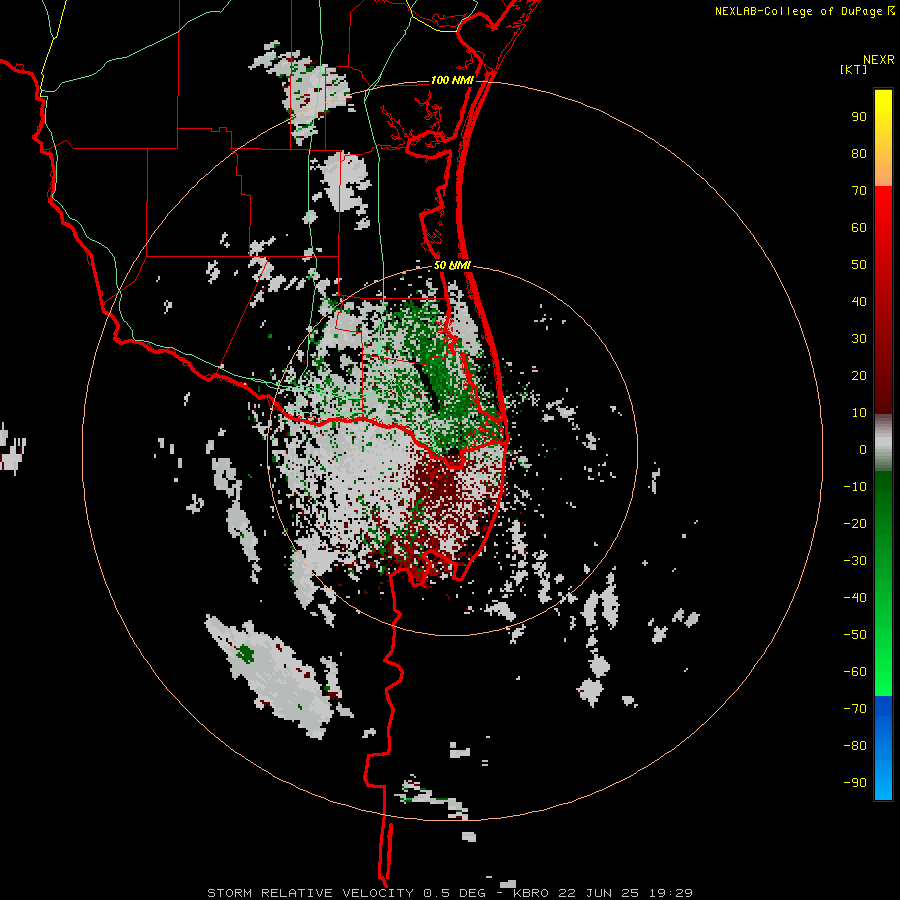Viewport: 900px width, 900px height.
Task: Click the 20 value on the velocity scale
Action: [x=859, y=376]
